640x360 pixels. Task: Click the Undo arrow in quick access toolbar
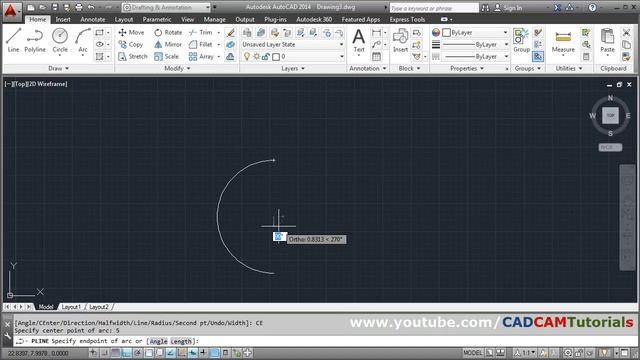(x=91, y=7)
